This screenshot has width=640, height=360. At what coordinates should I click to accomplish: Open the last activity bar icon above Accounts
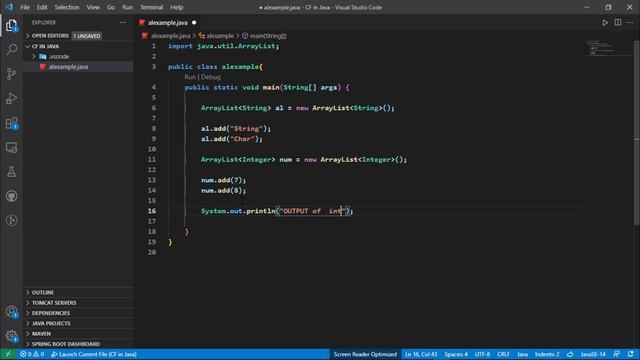(11, 220)
